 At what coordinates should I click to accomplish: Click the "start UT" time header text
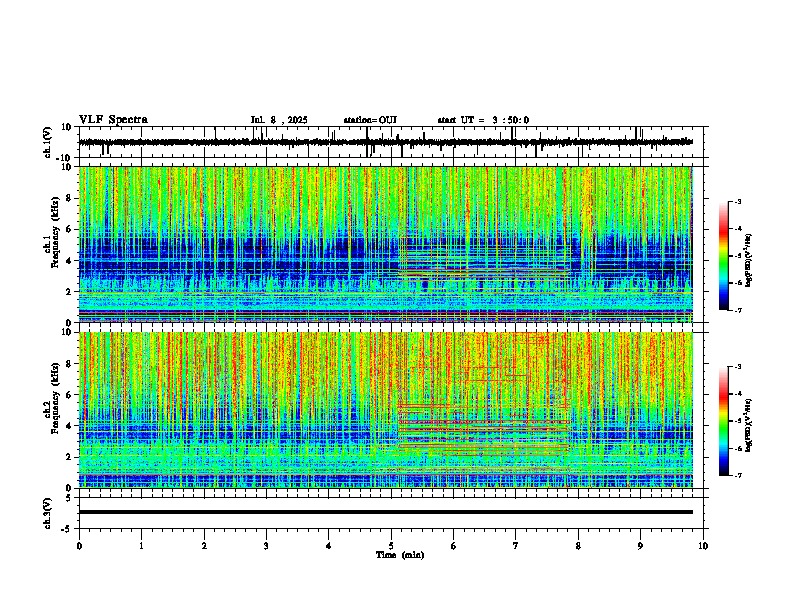click(x=483, y=120)
